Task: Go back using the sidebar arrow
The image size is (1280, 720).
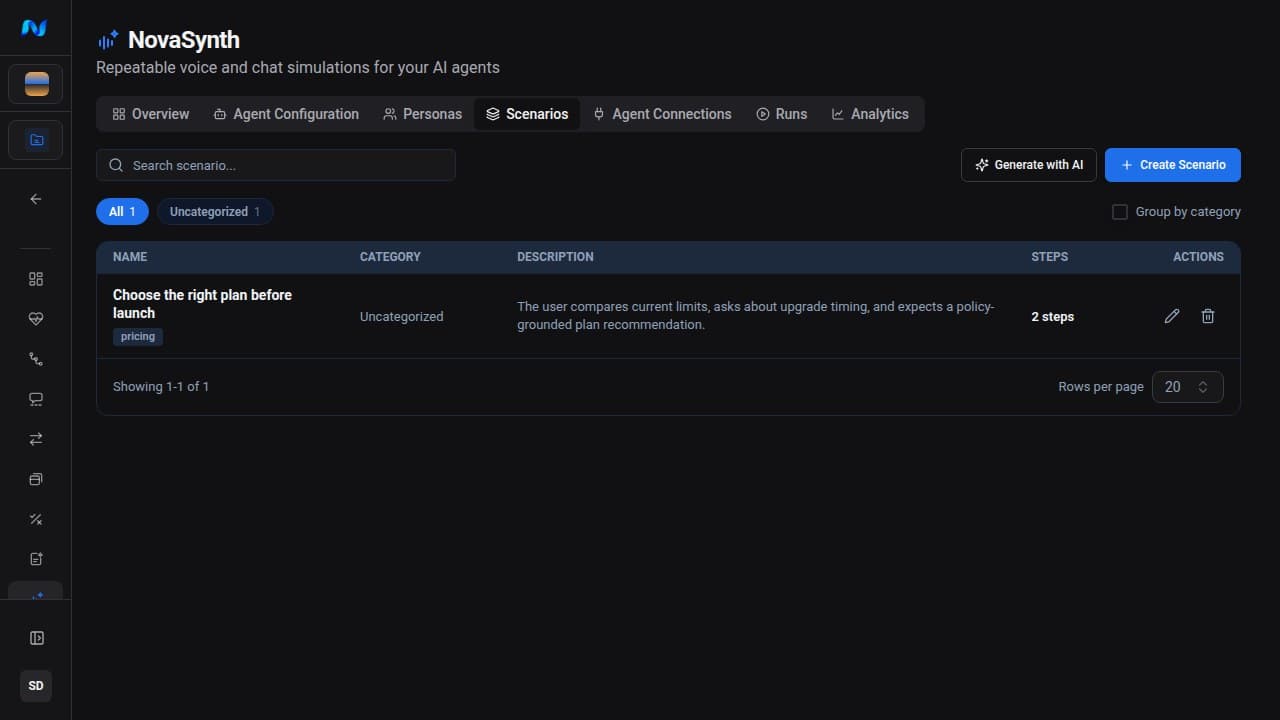Action: (36, 199)
